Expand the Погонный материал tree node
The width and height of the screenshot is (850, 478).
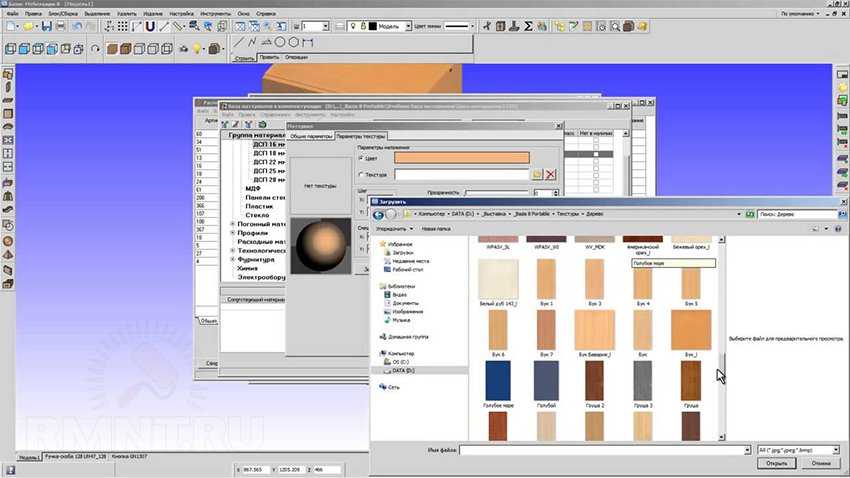(x=233, y=224)
